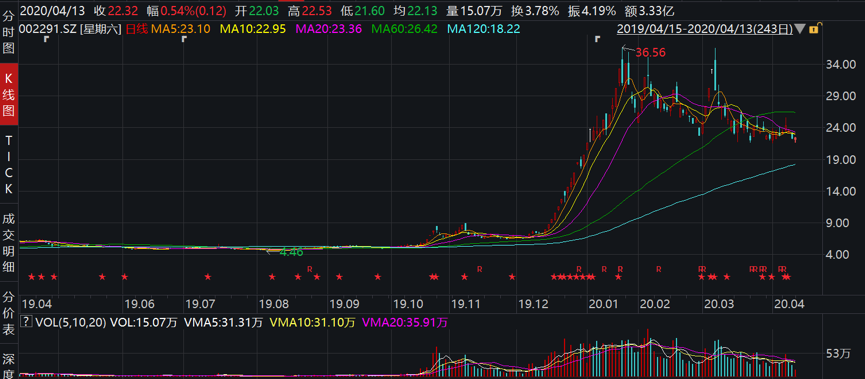Click the VOL(5,10,20) indicator name

pyautogui.click(x=70, y=322)
